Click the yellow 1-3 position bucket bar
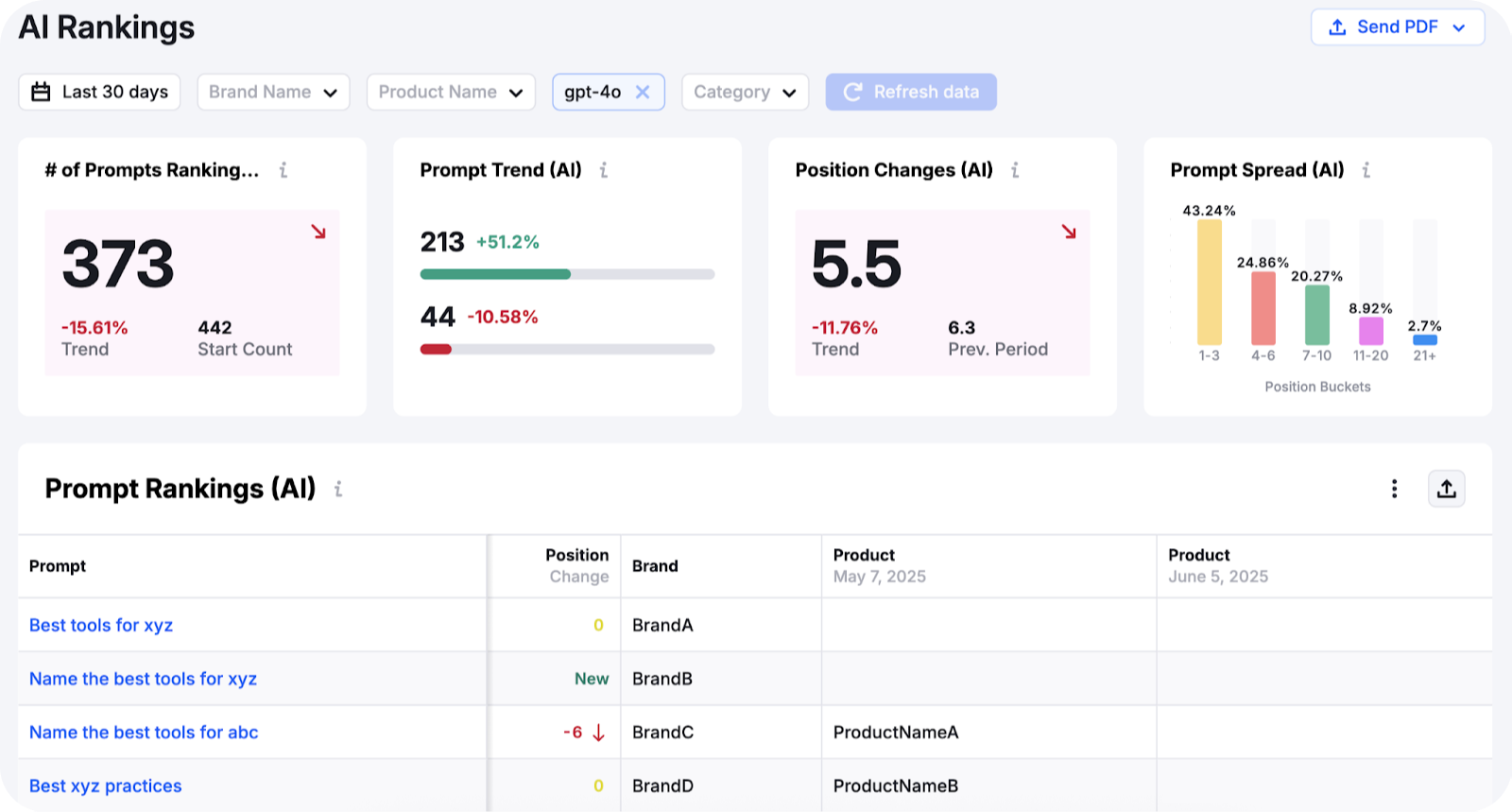The height and width of the screenshot is (812, 1512). pyautogui.click(x=1209, y=282)
